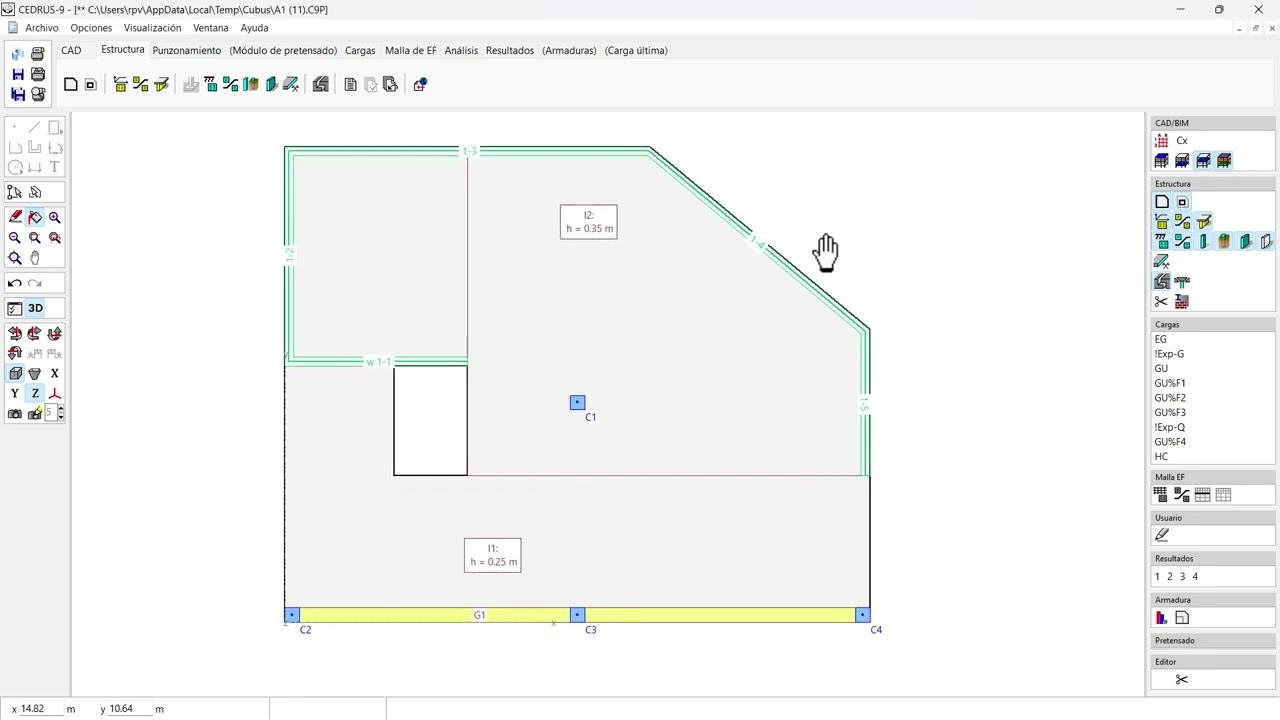Image resolution: width=1280 pixels, height=720 pixels.
Task: Click the material attributes icon in top toolbar
Action: coord(321,85)
